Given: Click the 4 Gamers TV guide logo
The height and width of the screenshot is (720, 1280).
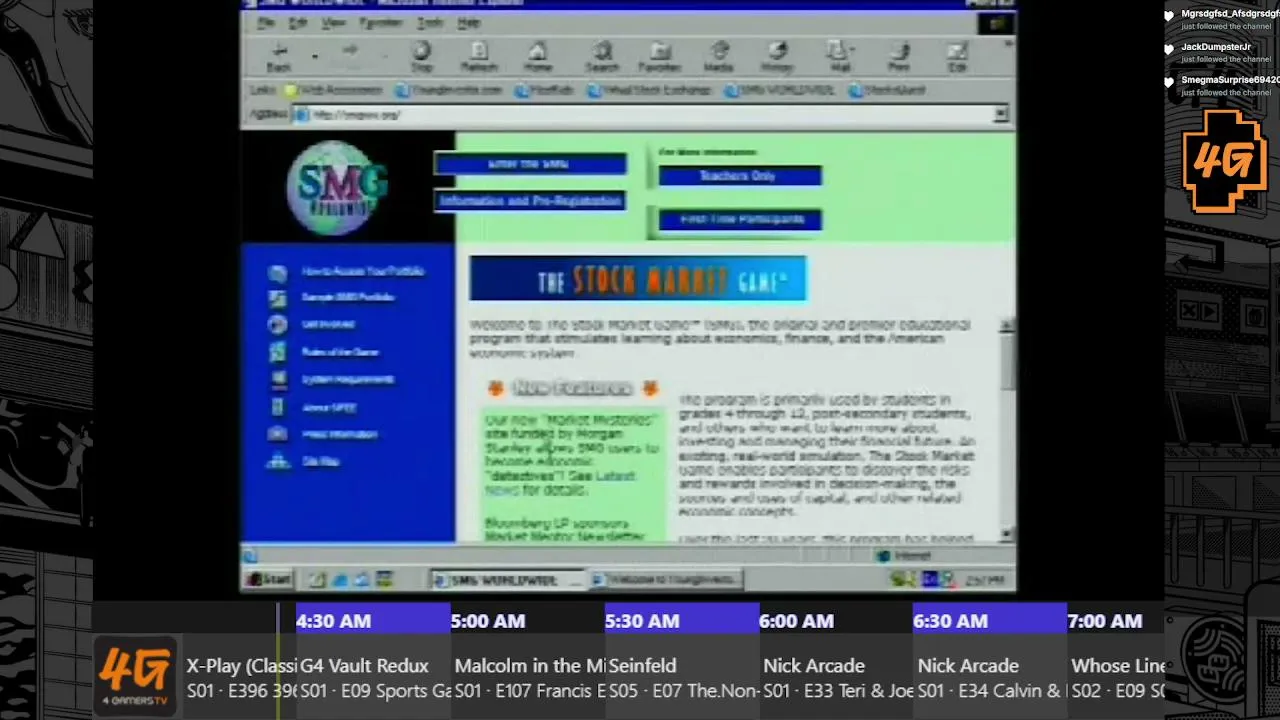Looking at the screenshot, I should (135, 675).
